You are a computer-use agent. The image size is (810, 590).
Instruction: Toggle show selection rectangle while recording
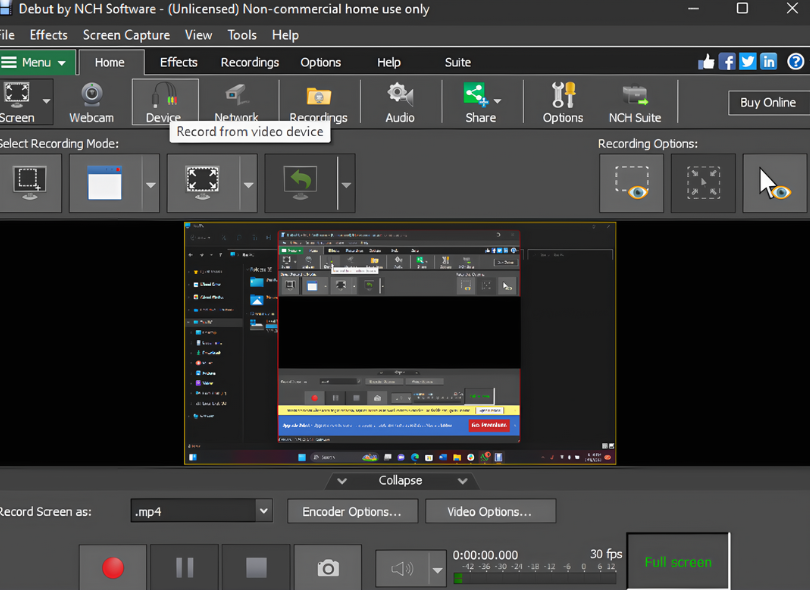click(x=631, y=183)
